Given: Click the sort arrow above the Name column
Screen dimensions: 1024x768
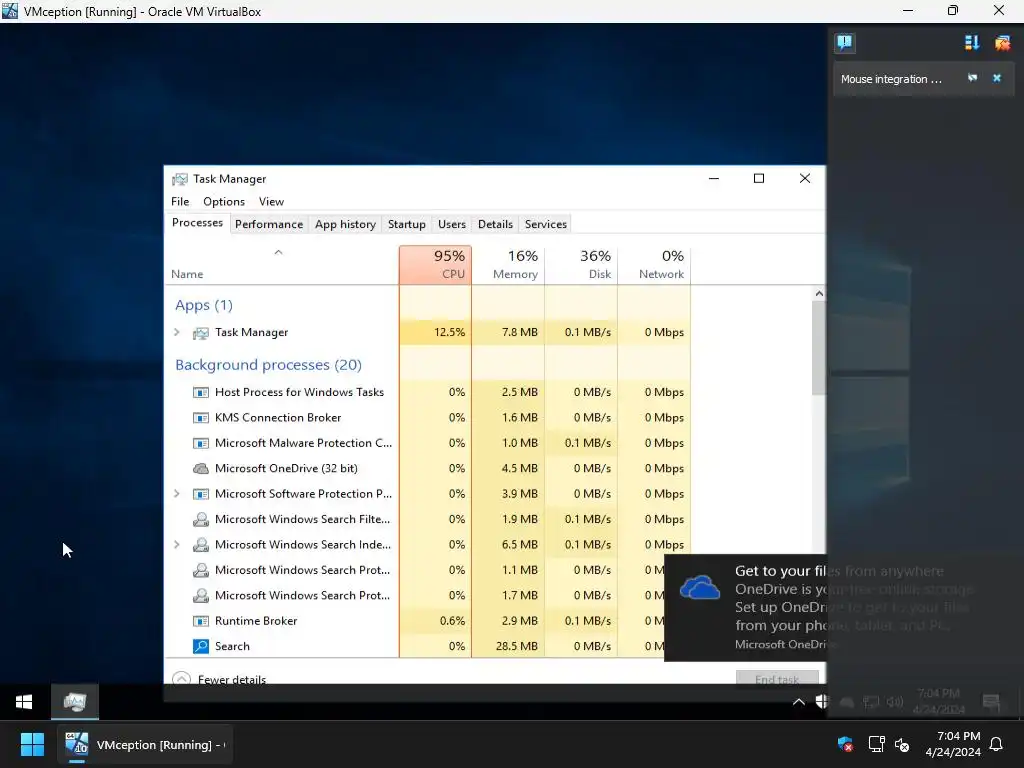Looking at the screenshot, I should (x=278, y=252).
